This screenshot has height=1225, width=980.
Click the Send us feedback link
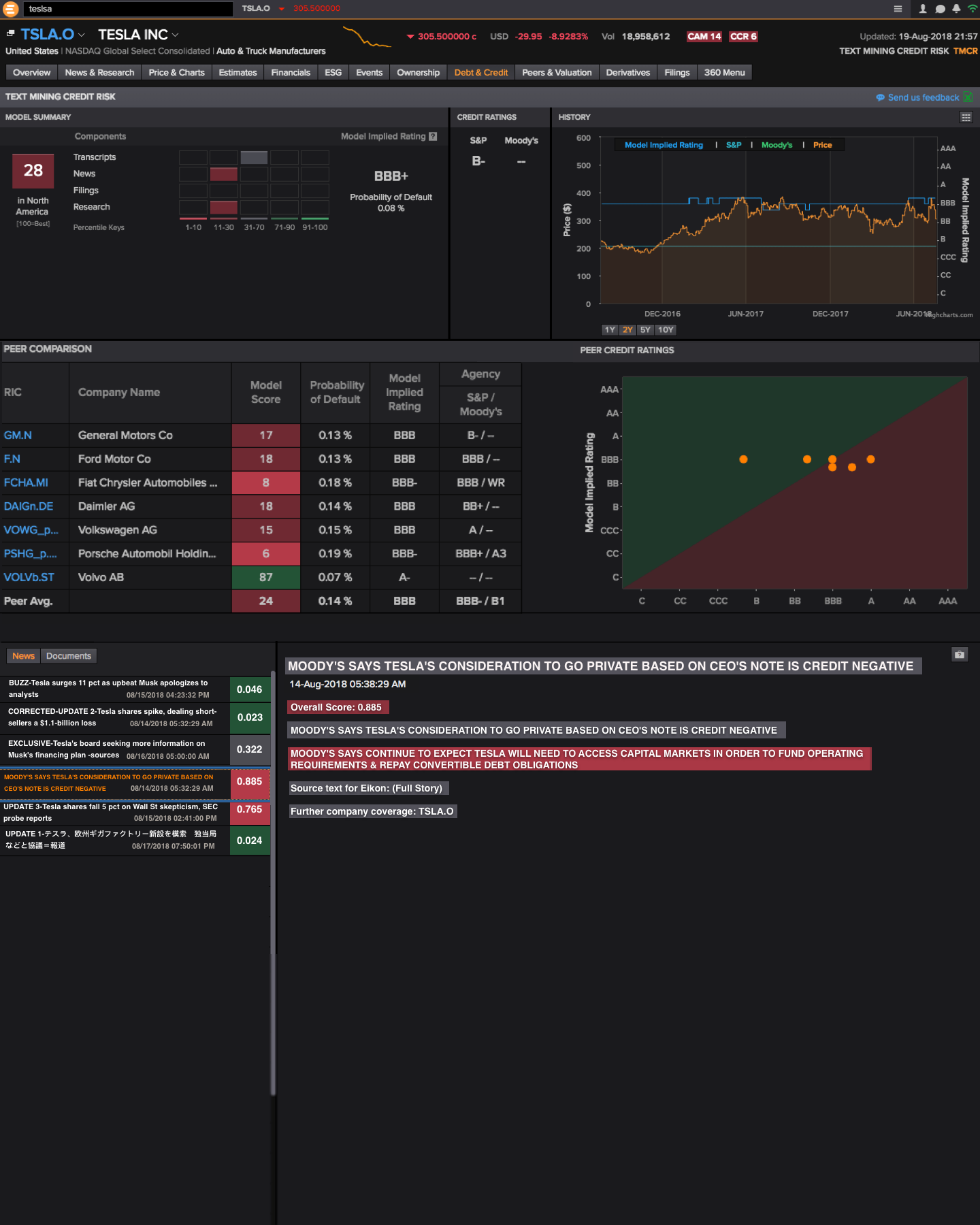point(923,97)
